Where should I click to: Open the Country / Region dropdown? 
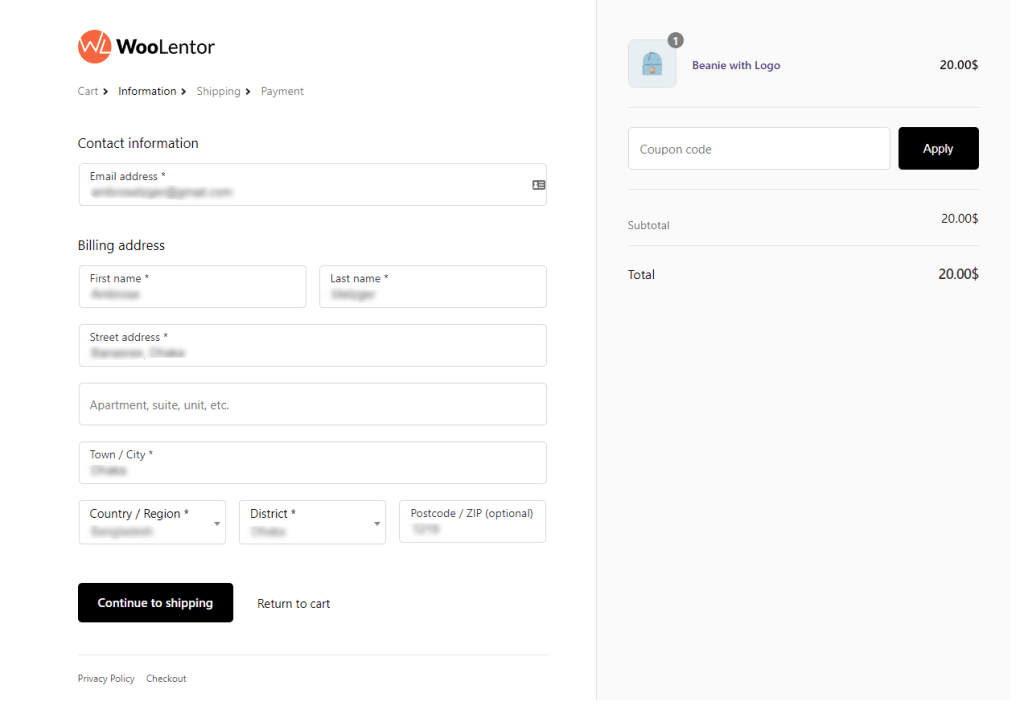click(x=152, y=522)
